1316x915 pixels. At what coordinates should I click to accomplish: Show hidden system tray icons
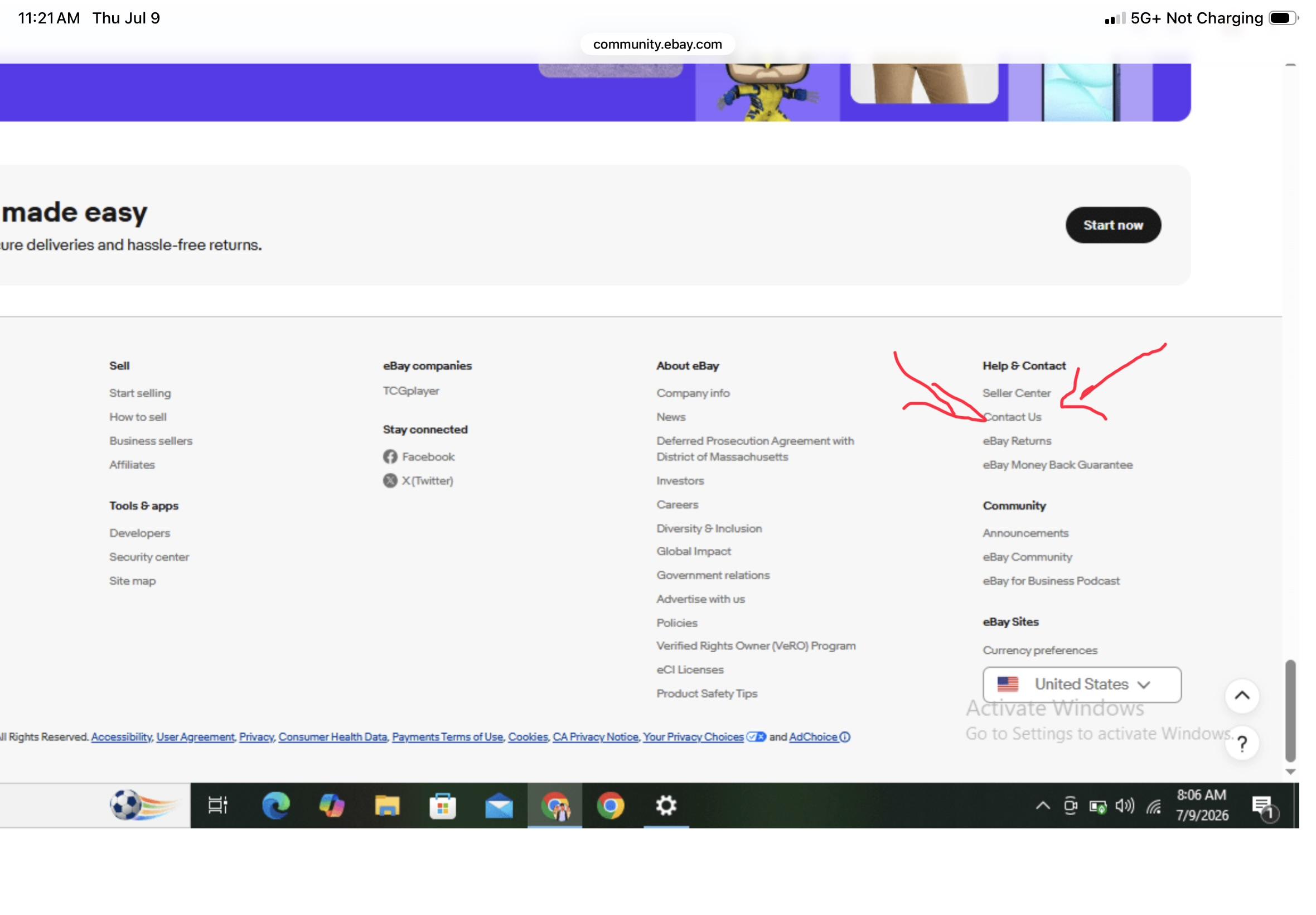coord(1042,806)
